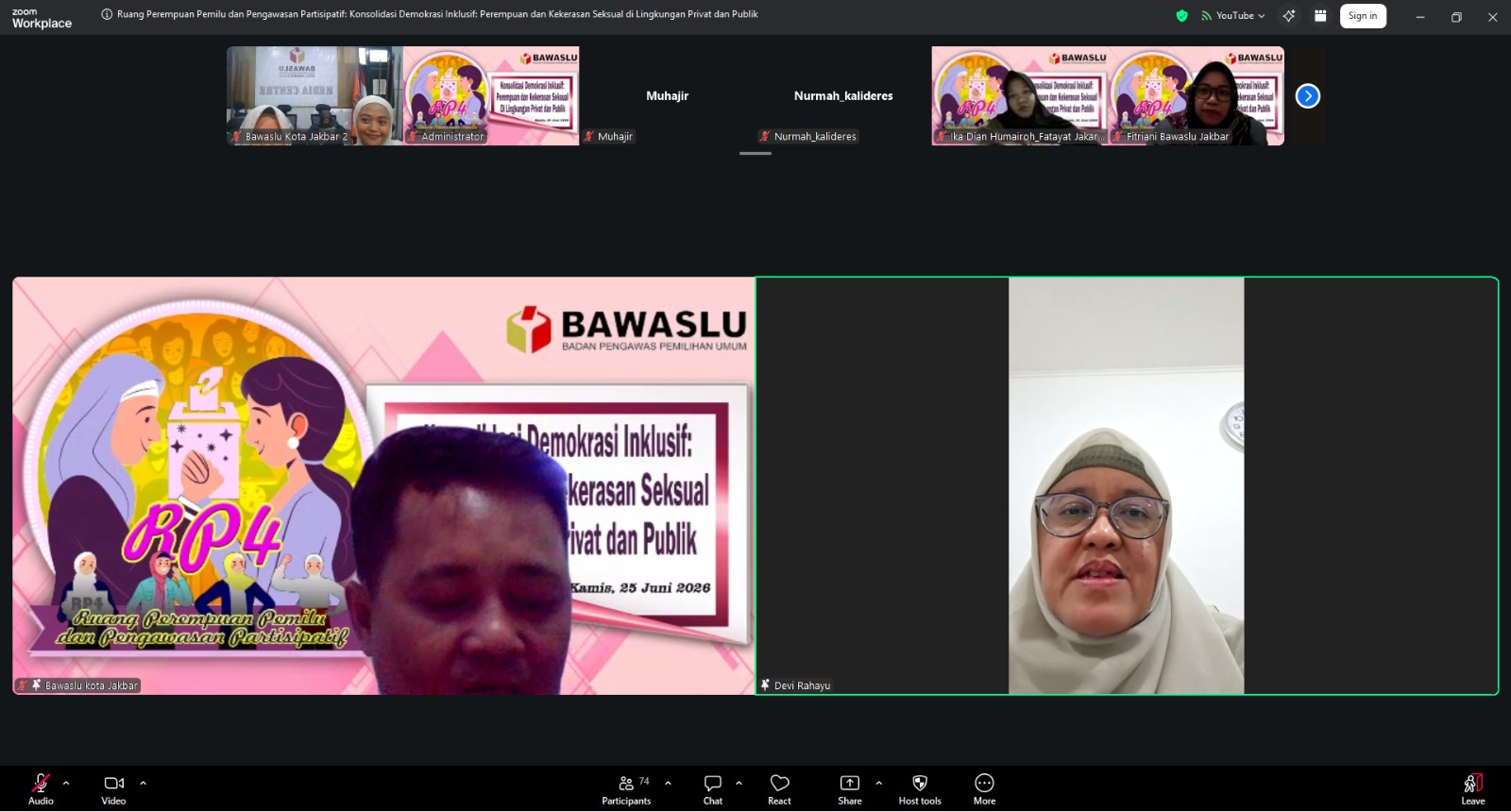The image size is (1511, 812).
Task: Click the green encryption shield icon
Action: (x=1181, y=16)
